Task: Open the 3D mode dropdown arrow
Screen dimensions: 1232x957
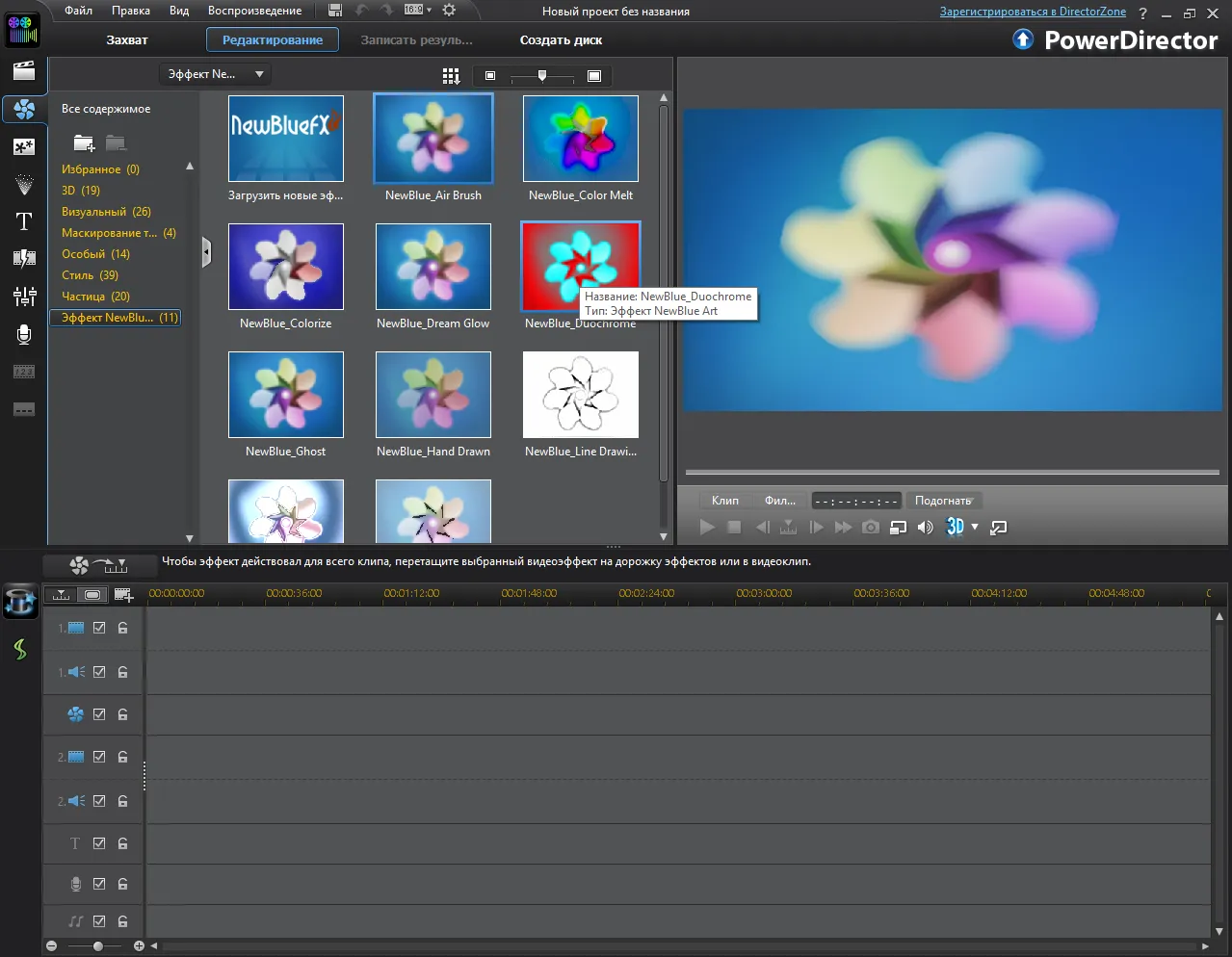Action: 975,527
